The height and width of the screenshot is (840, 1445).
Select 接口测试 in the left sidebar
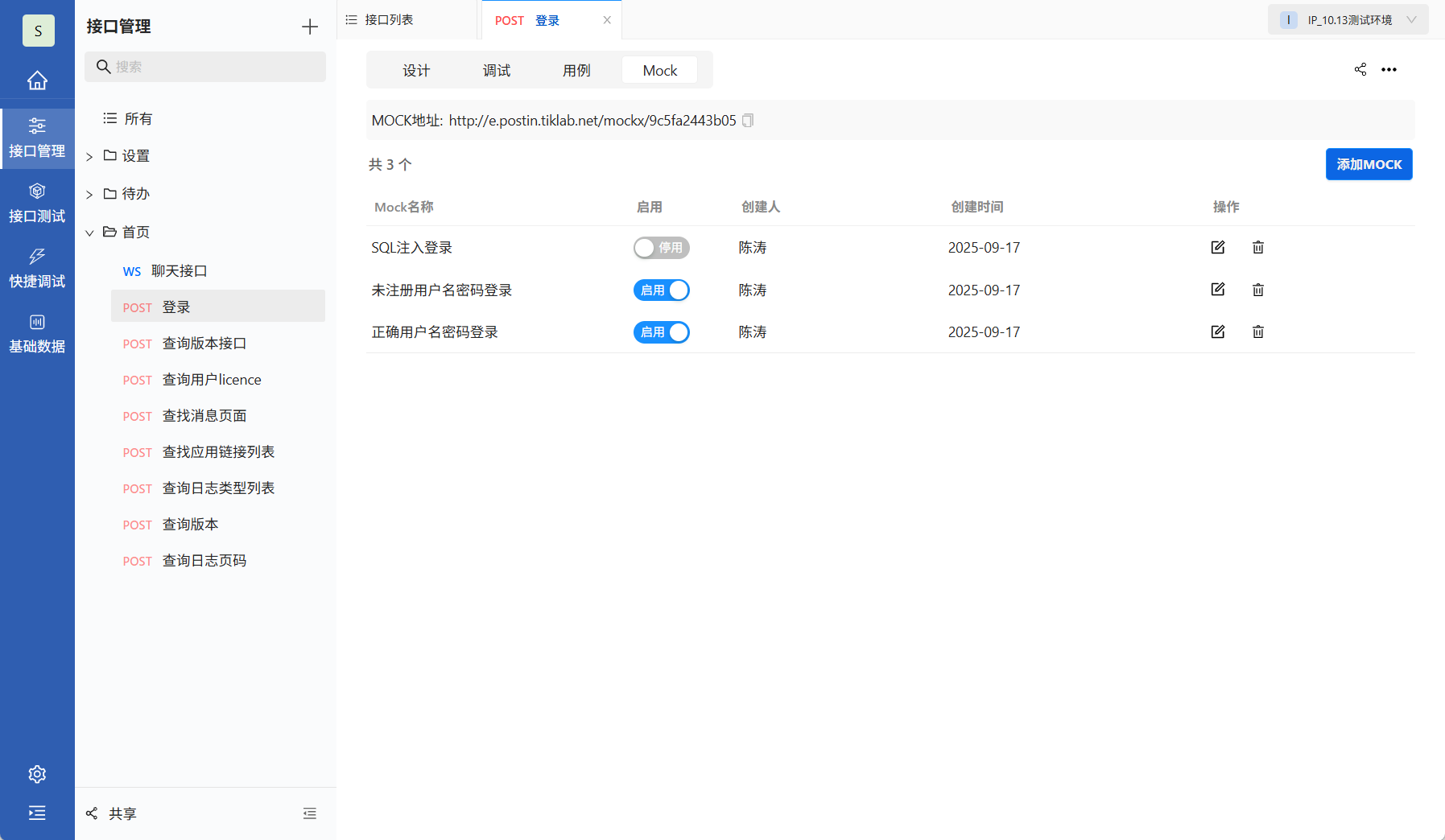(37, 201)
